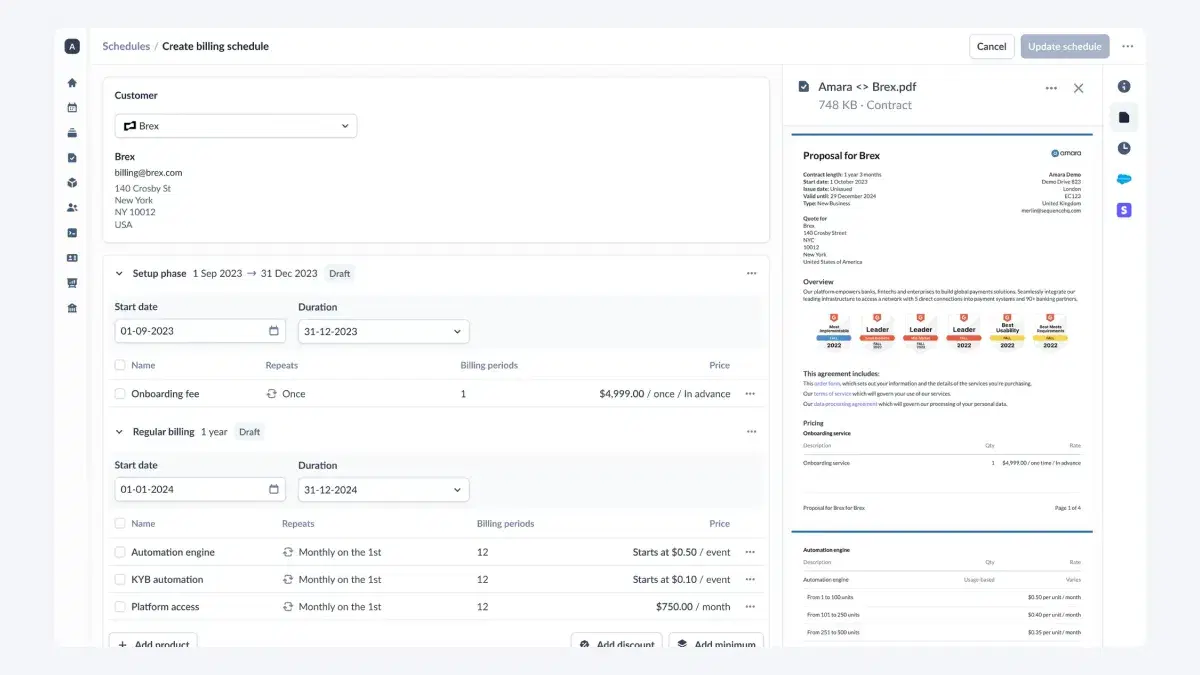Open Setup phase more options
Image resolution: width=1200 pixels, height=675 pixels.
(751, 273)
